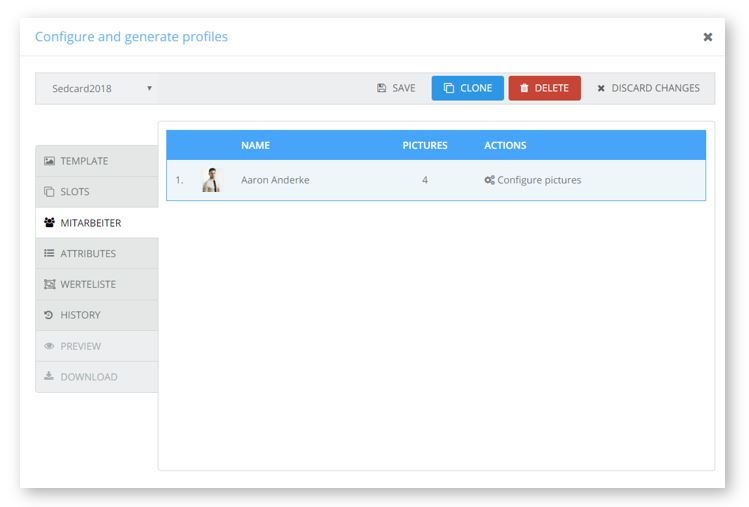
Task: Close the Configure and generate profiles dialog
Action: tap(707, 37)
